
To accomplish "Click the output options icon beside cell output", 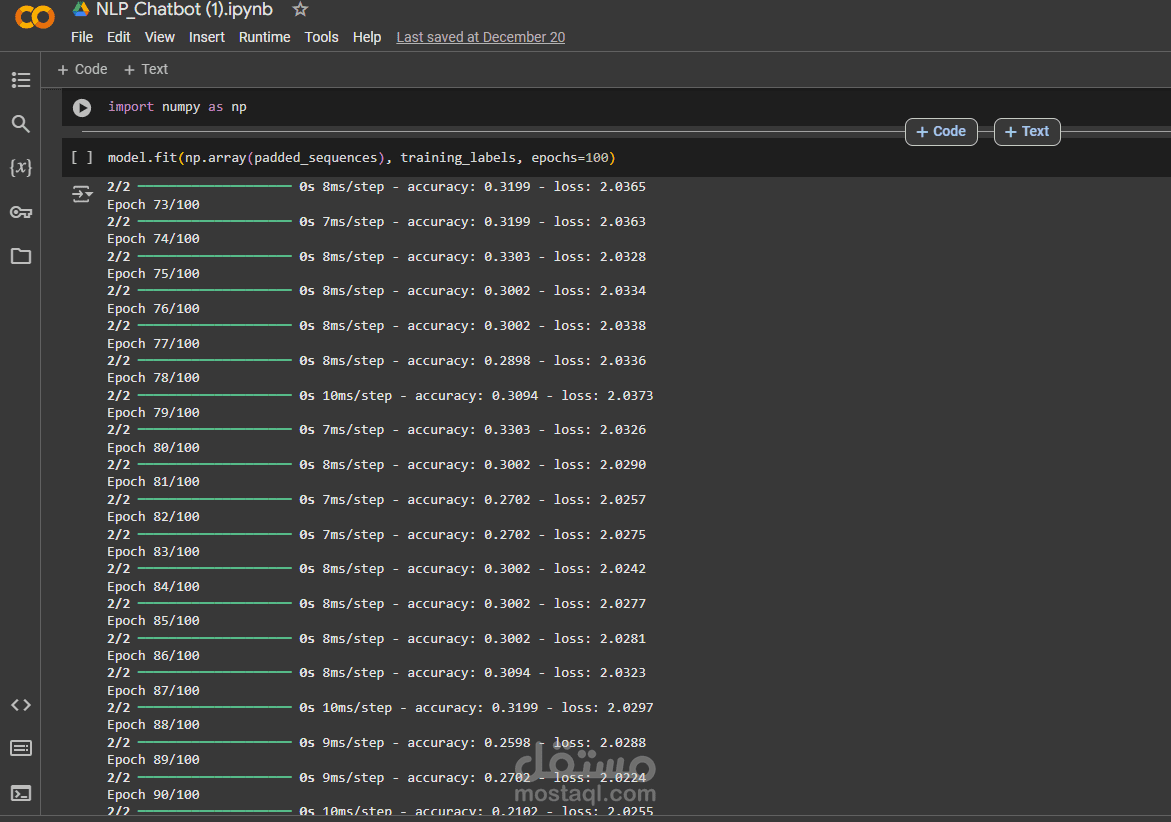I will [x=82, y=194].
